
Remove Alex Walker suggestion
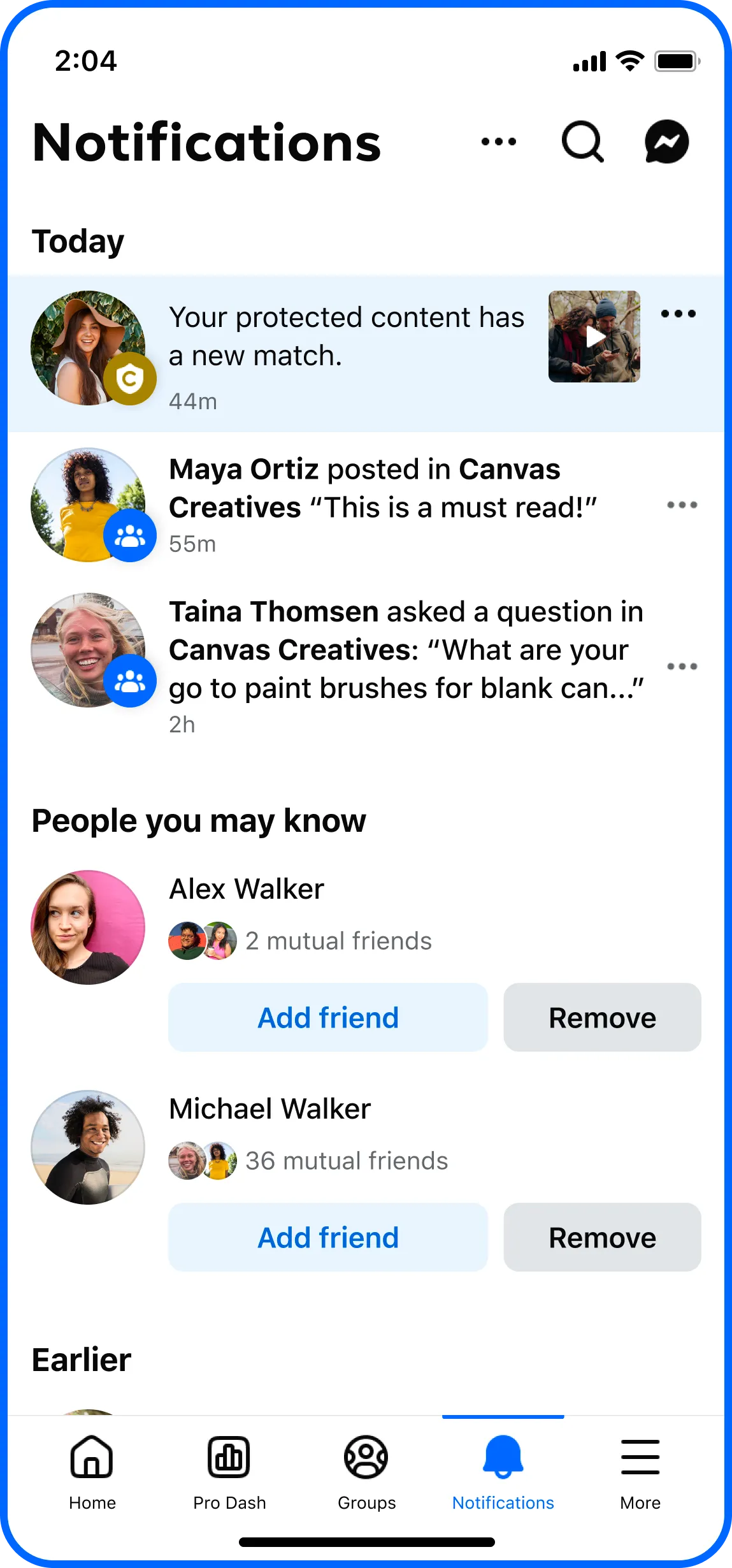click(602, 1018)
